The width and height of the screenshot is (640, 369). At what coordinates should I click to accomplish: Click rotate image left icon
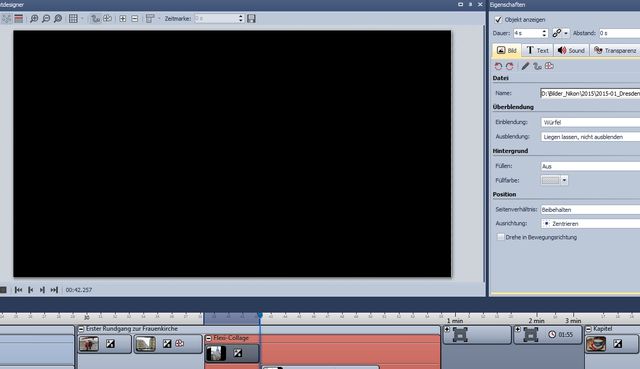tap(498, 66)
